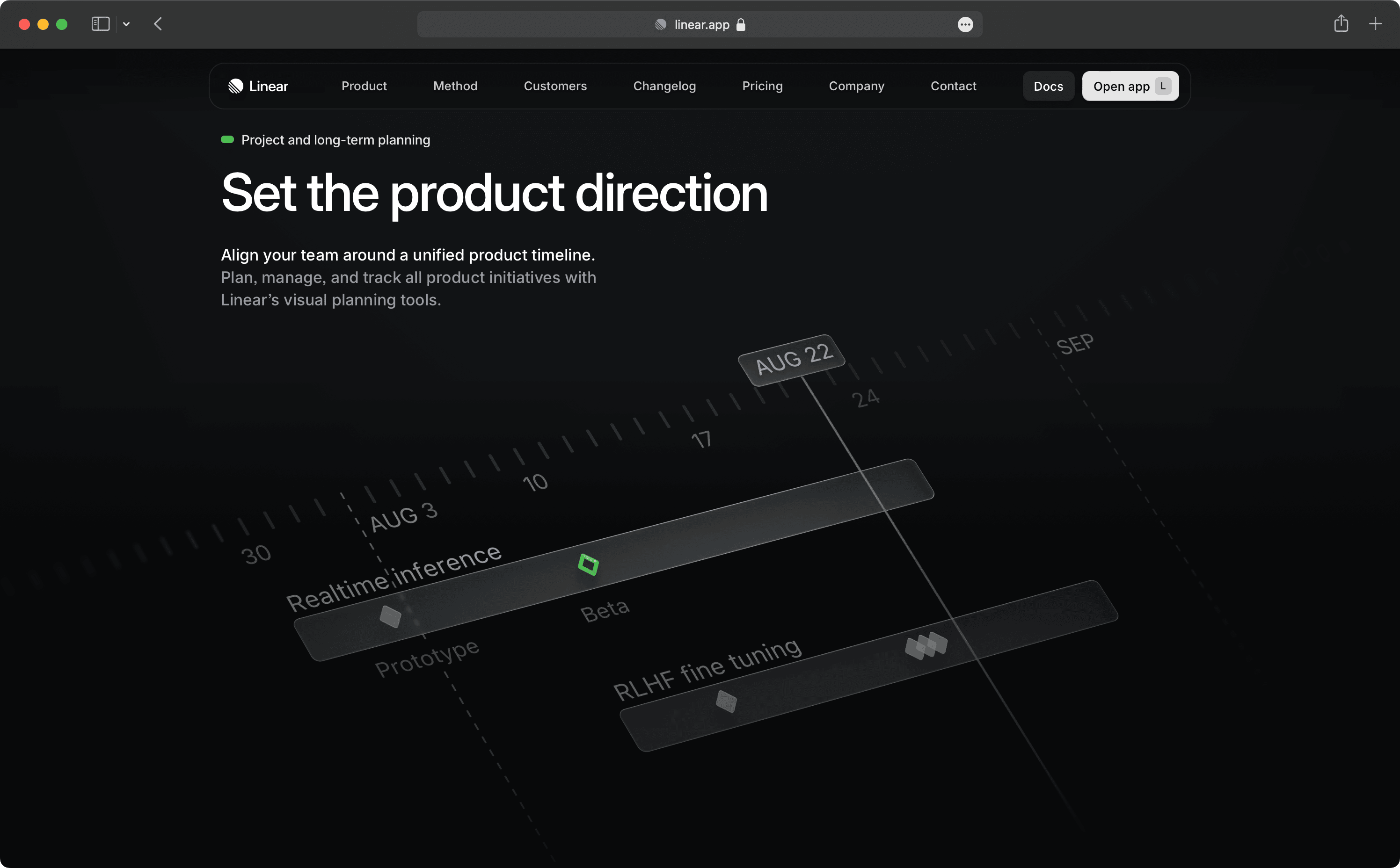Open the Product menu

point(364,86)
